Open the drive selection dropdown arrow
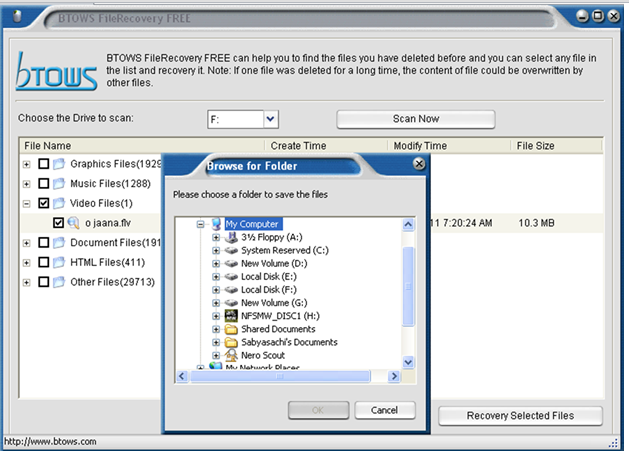629x454 pixels. click(271, 119)
